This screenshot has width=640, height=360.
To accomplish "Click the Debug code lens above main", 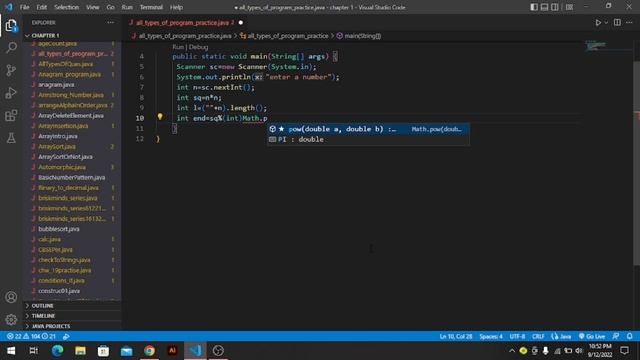I will [x=198, y=47].
